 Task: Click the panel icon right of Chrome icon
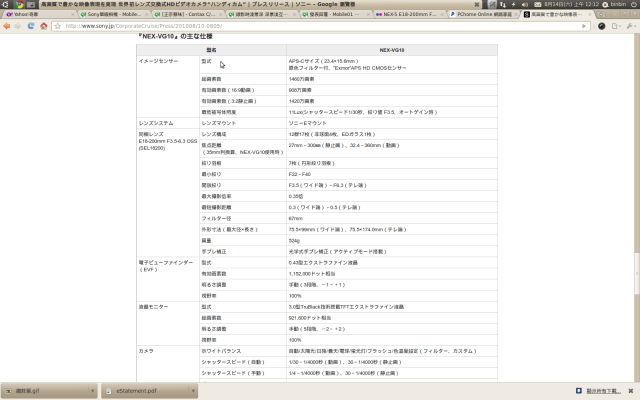click(x=31, y=4)
